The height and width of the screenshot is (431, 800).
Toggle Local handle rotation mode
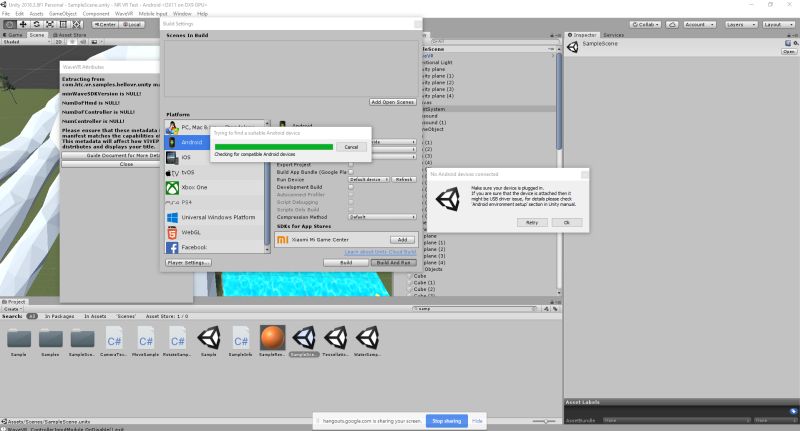(132, 24)
